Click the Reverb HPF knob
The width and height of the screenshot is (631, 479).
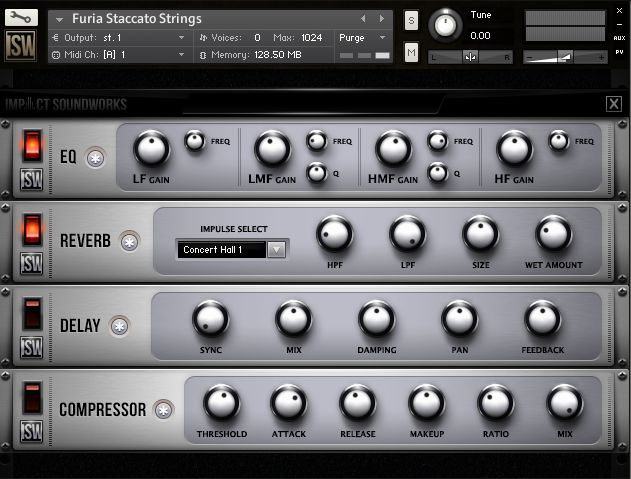[x=334, y=234]
